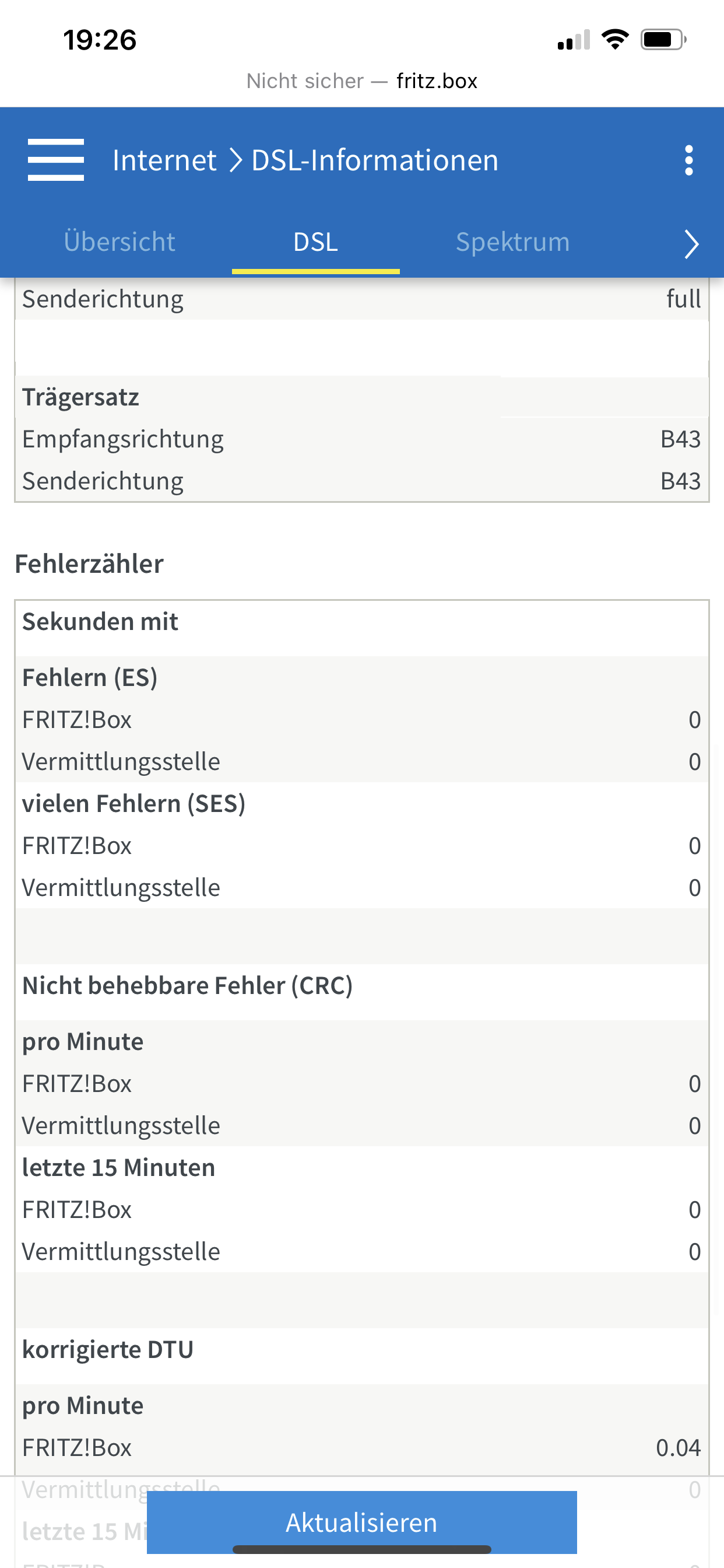The image size is (724, 1568).
Task: Switch to the Spektrum tab
Action: [x=512, y=242]
